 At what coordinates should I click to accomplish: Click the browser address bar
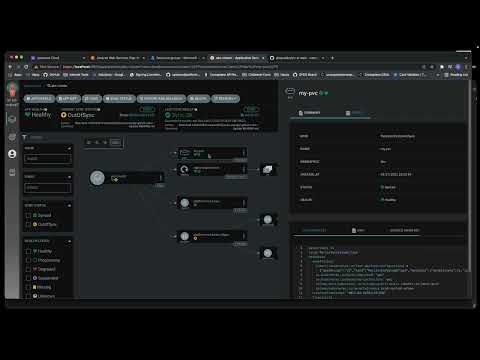(x=227, y=67)
